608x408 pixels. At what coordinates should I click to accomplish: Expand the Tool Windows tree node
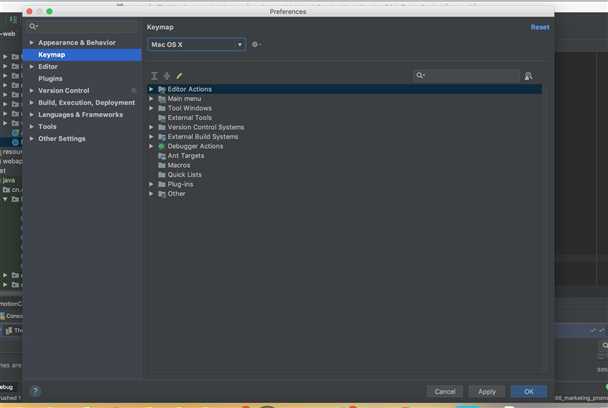(x=151, y=108)
